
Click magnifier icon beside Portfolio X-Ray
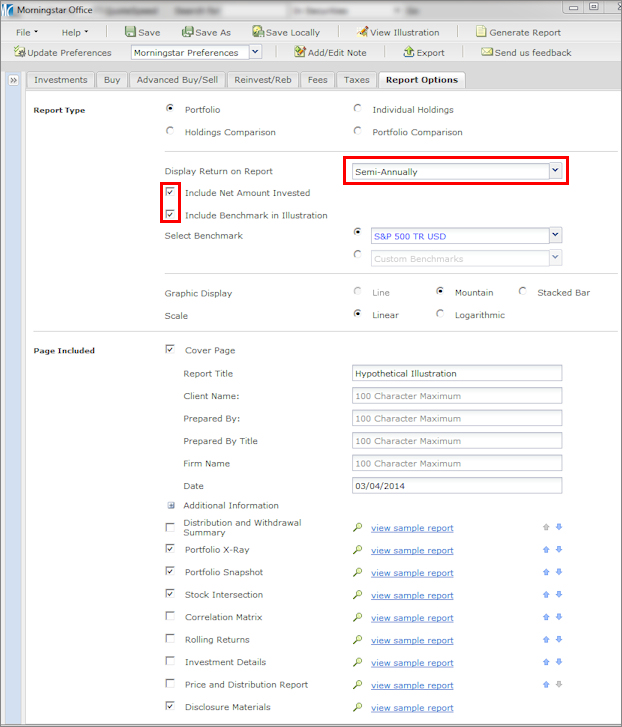tap(356, 550)
